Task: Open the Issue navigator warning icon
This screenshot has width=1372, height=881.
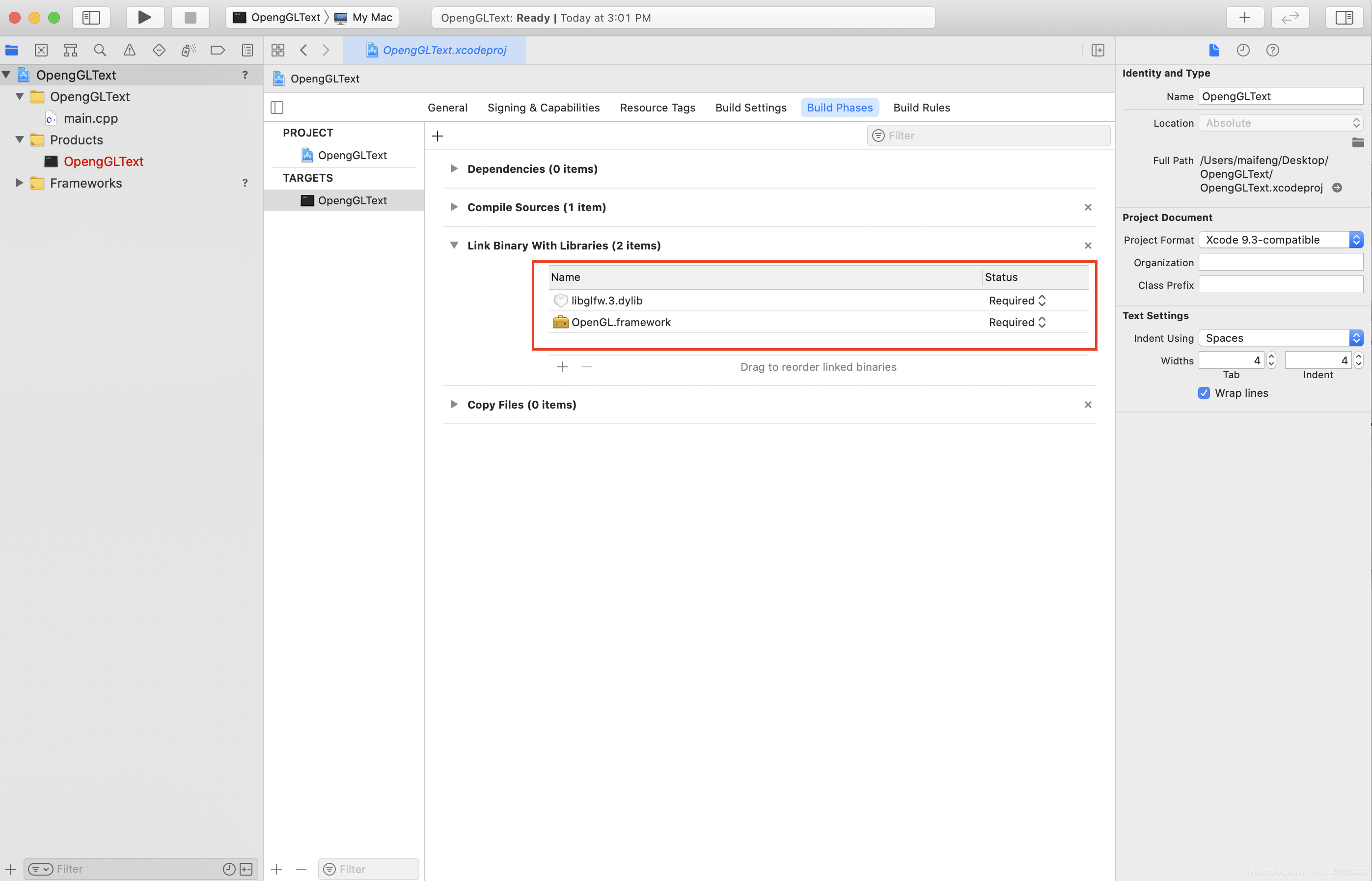Action: pyautogui.click(x=130, y=51)
